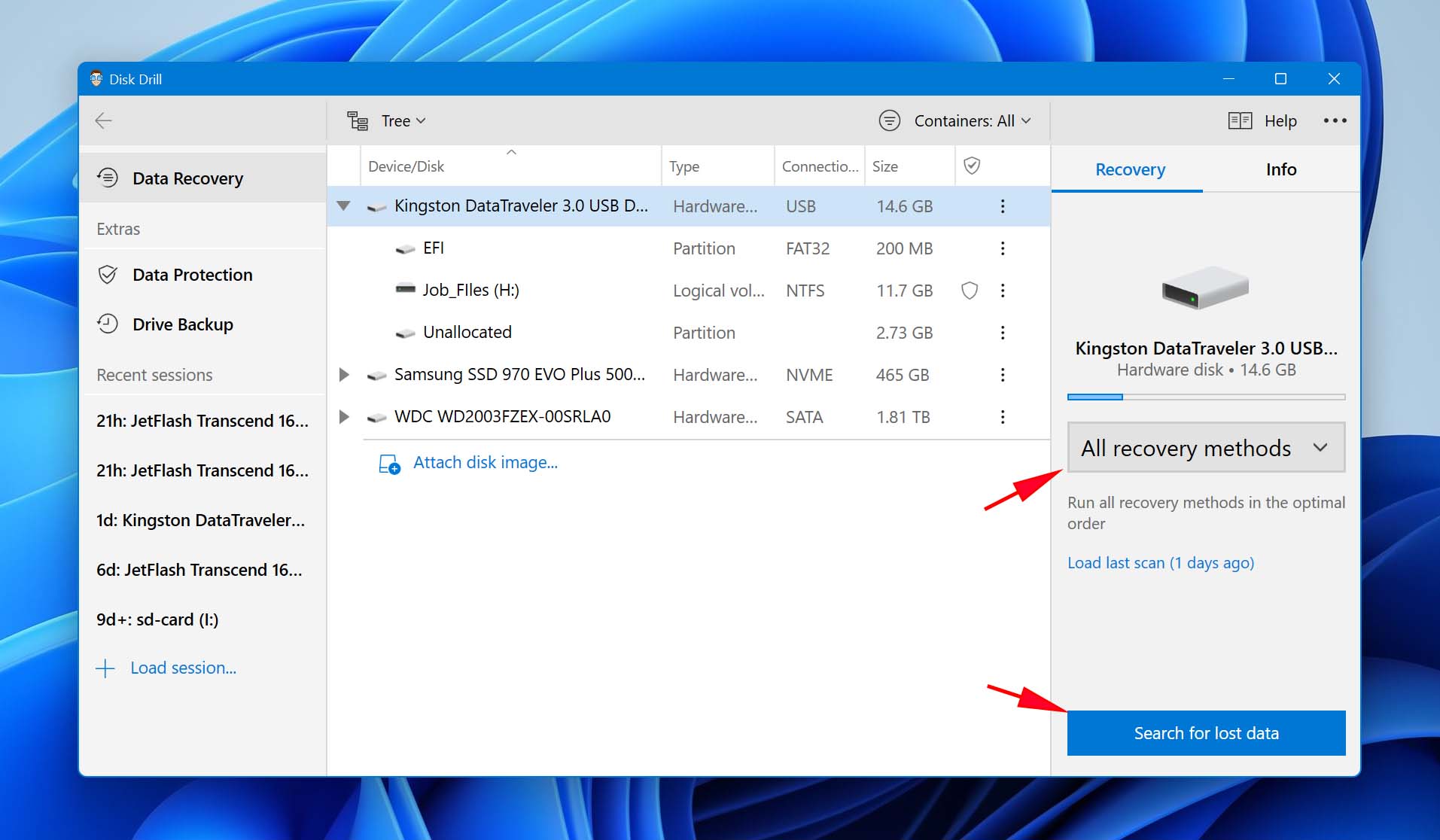The image size is (1440, 840).
Task: Minimize the Disk Drill window
Action: point(1228,78)
